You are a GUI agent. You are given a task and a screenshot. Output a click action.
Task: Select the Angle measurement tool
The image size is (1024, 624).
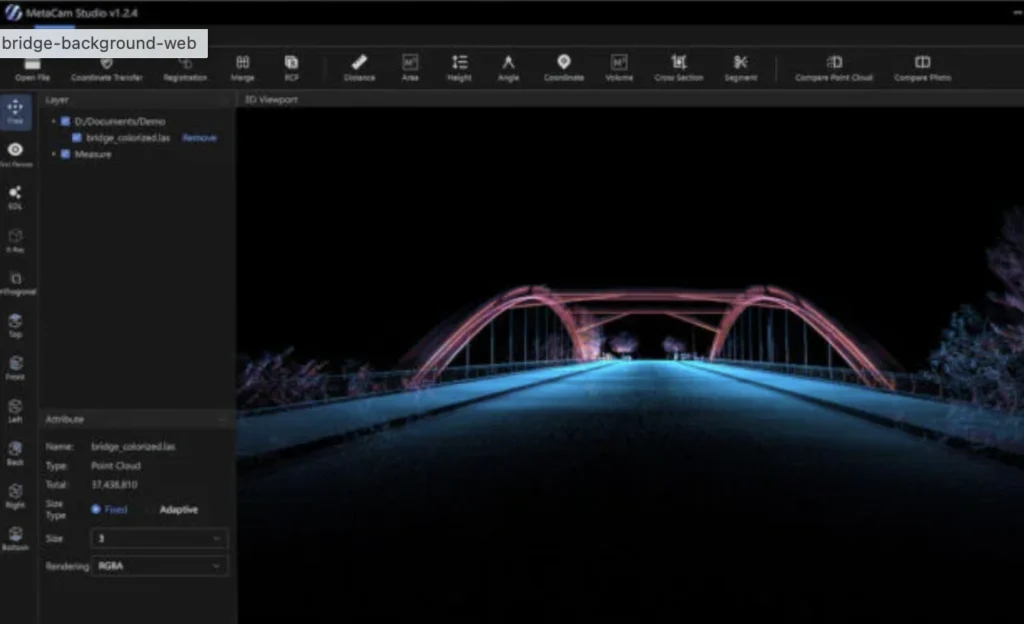508,68
